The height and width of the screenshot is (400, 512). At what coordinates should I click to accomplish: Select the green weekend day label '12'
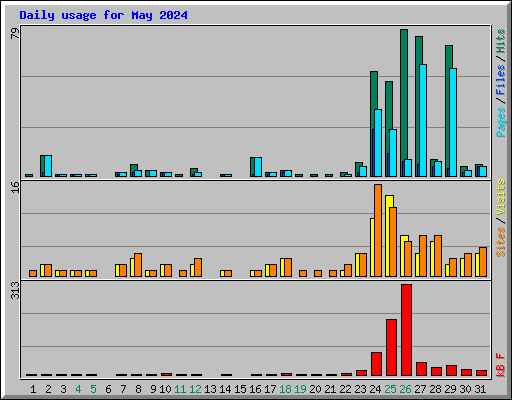(195, 389)
